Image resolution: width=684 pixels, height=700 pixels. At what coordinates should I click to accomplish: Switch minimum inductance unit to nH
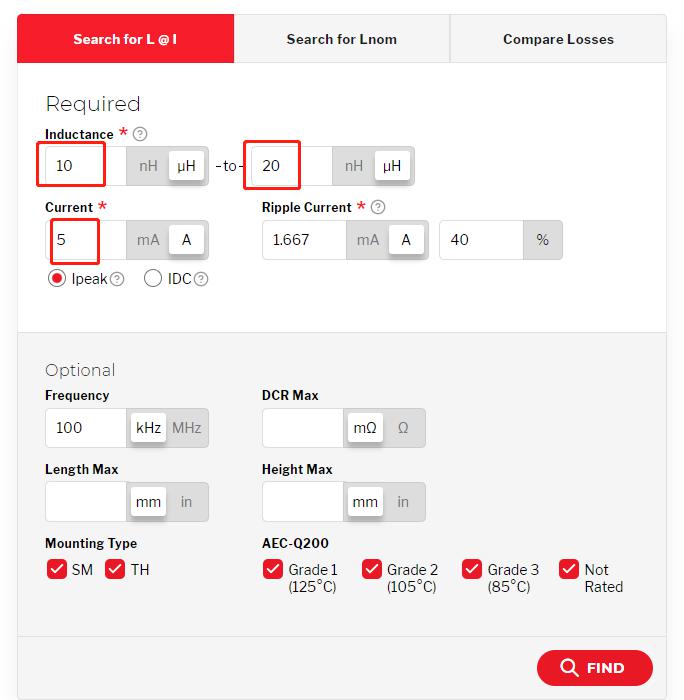pos(148,166)
